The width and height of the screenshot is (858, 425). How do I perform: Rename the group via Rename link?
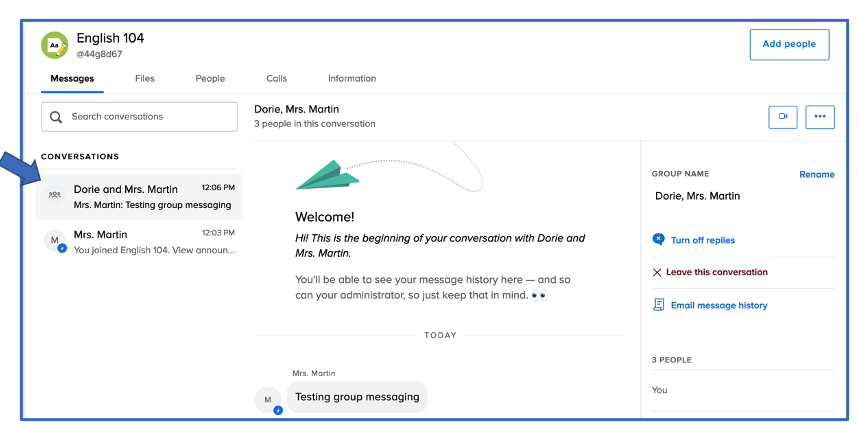[816, 174]
